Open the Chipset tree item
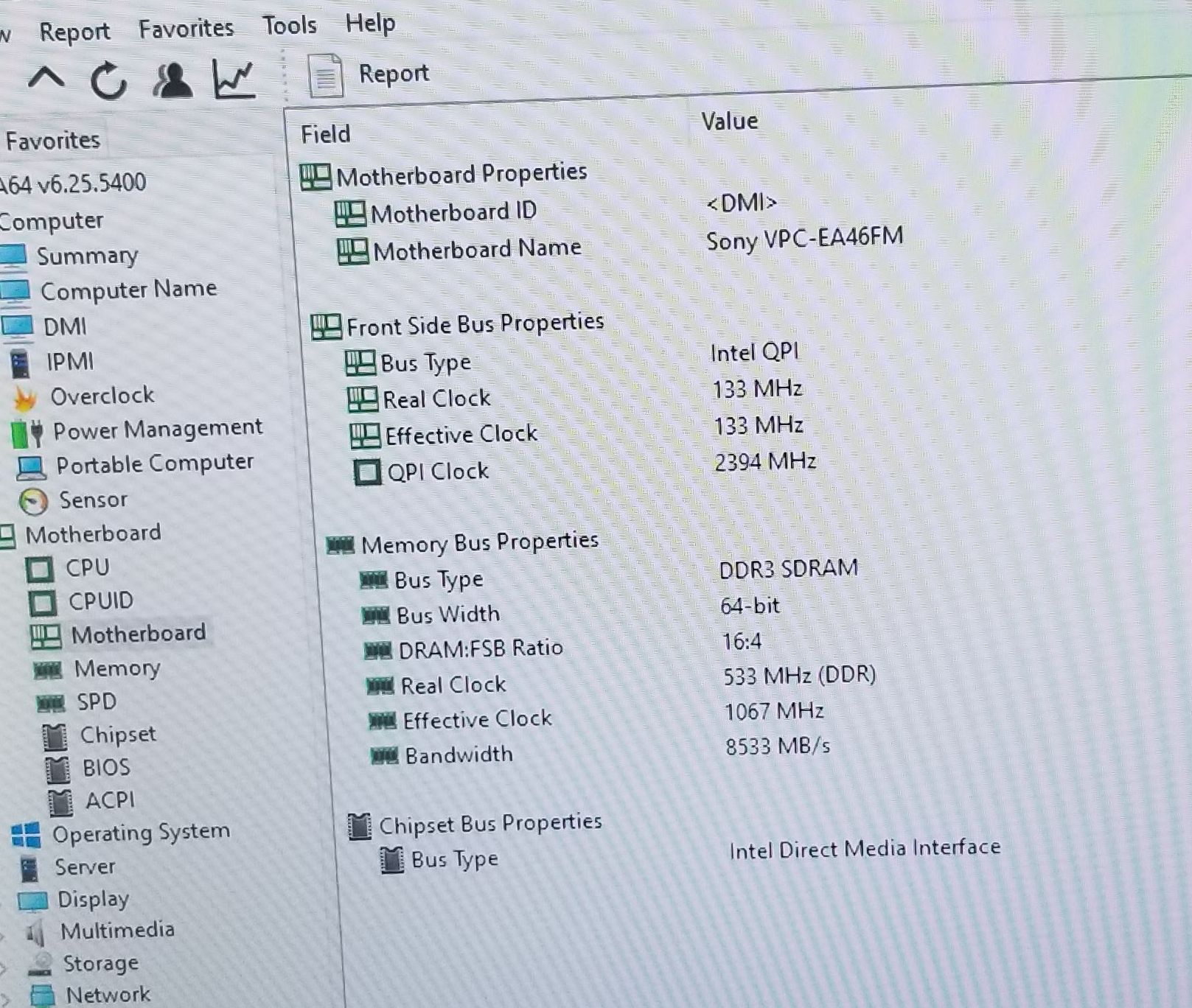This screenshot has height=1008, width=1192. tap(117, 735)
